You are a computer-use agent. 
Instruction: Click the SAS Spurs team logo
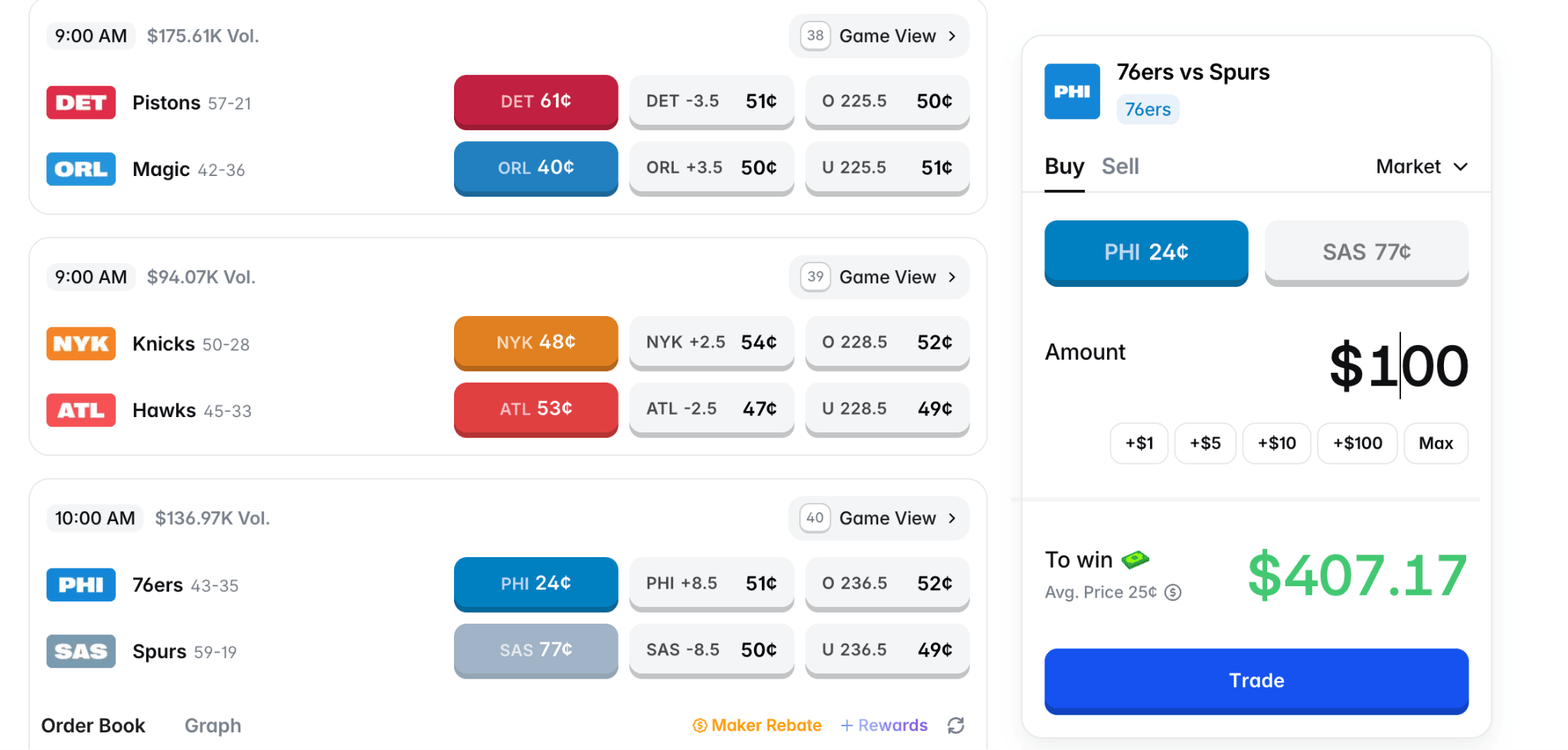81,651
